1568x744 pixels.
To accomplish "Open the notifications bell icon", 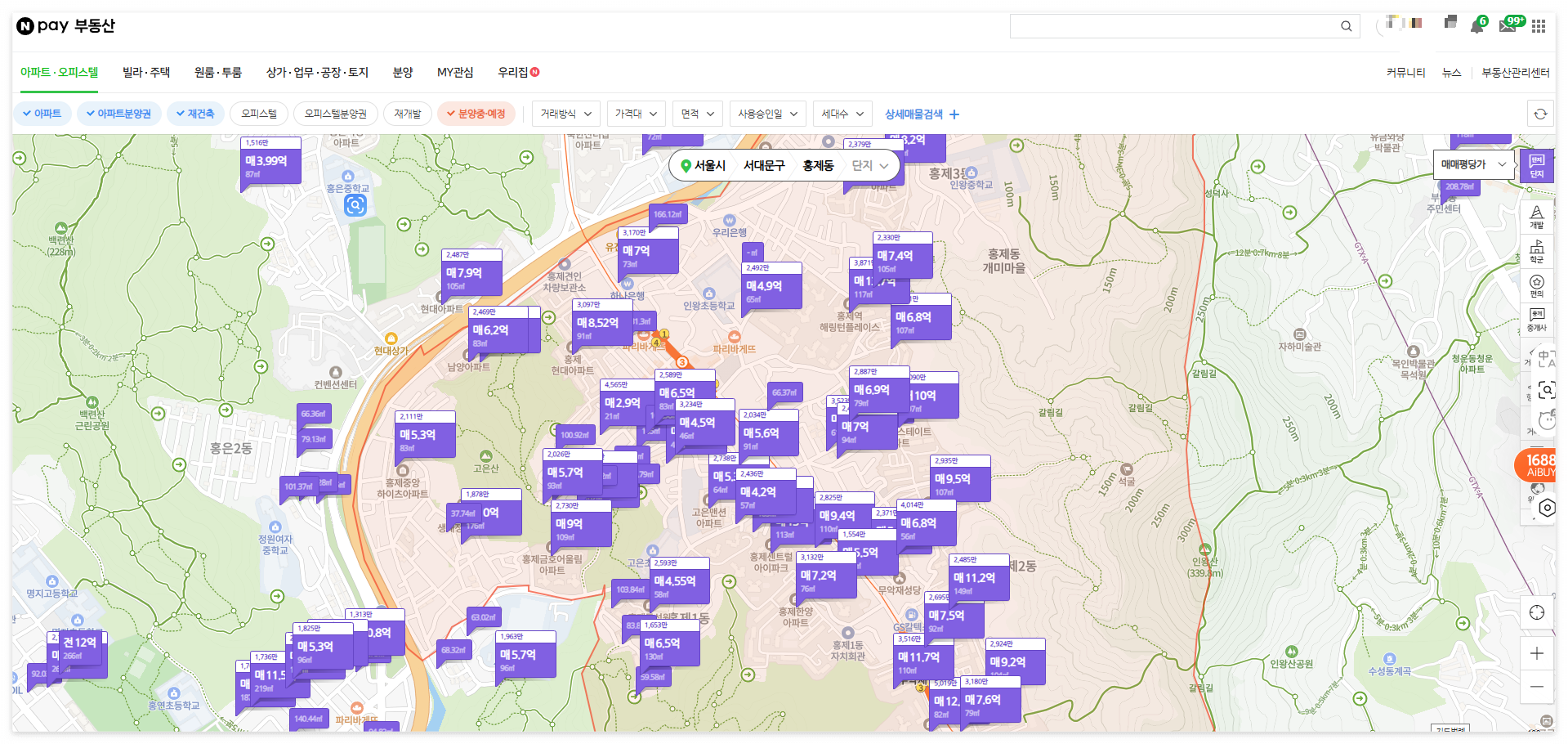I will 1476,26.
